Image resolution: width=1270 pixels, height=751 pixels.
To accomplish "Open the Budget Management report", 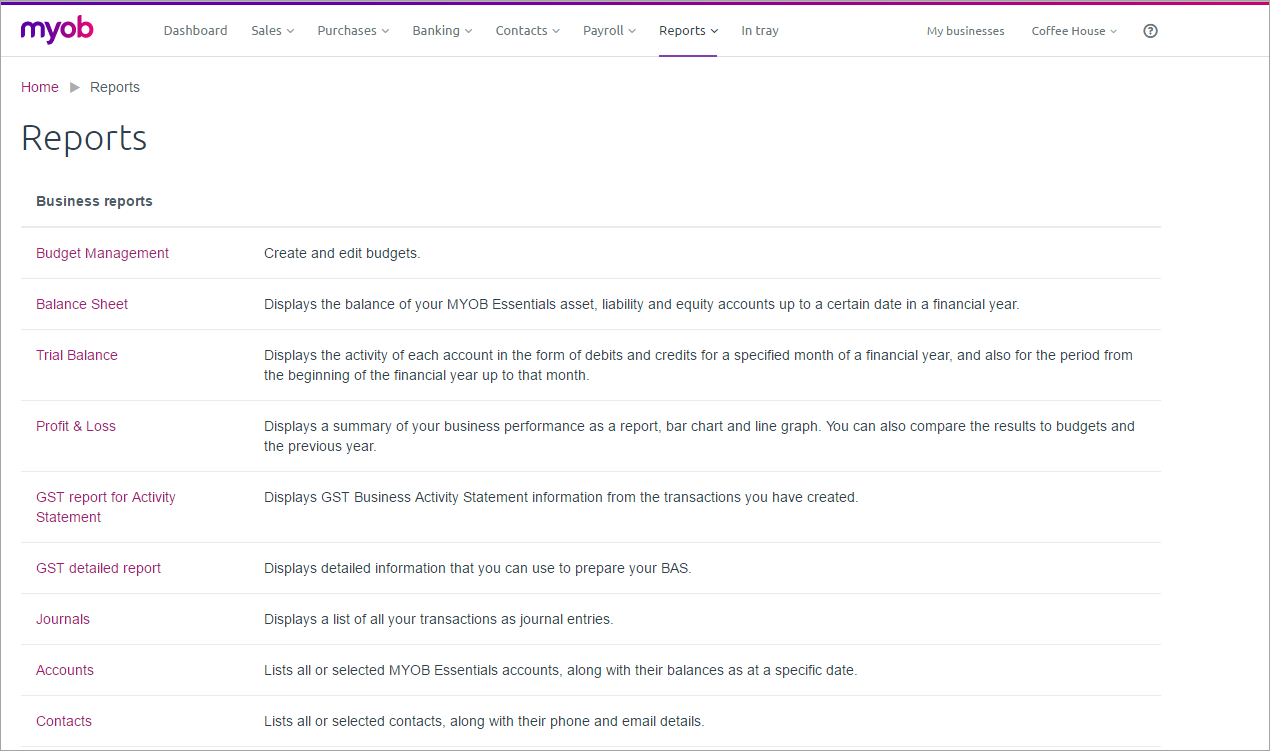I will (x=102, y=253).
